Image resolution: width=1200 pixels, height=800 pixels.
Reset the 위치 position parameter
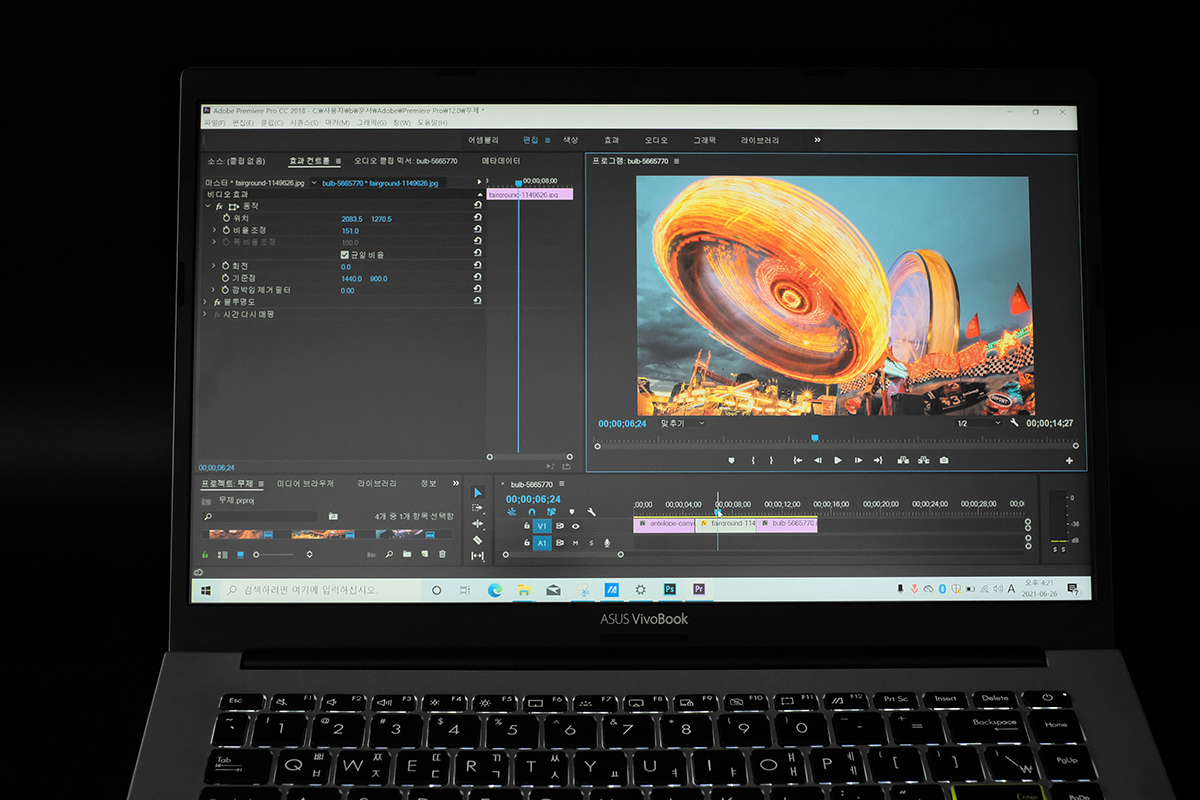click(x=478, y=218)
